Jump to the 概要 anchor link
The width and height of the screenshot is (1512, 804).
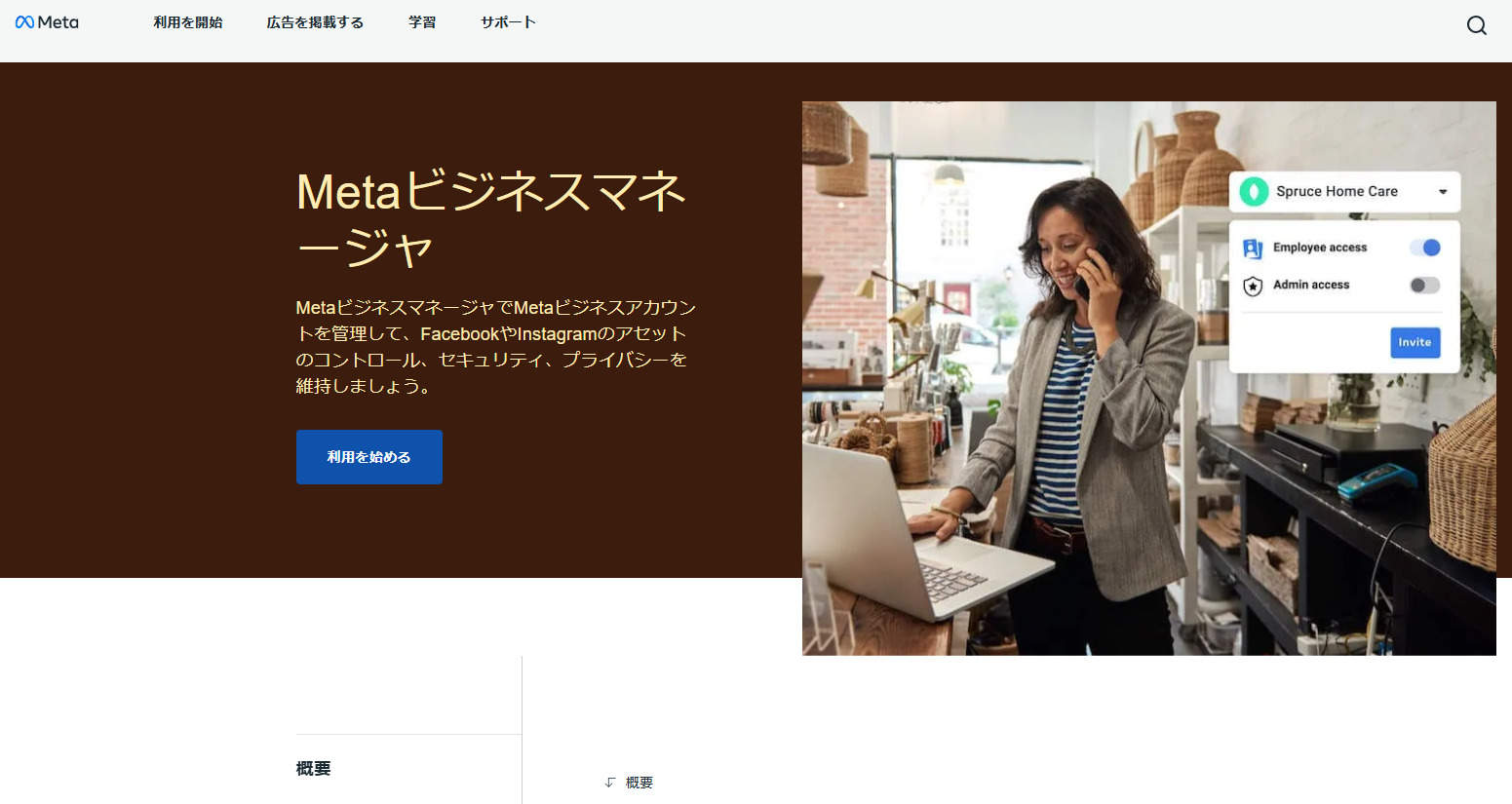(640, 783)
